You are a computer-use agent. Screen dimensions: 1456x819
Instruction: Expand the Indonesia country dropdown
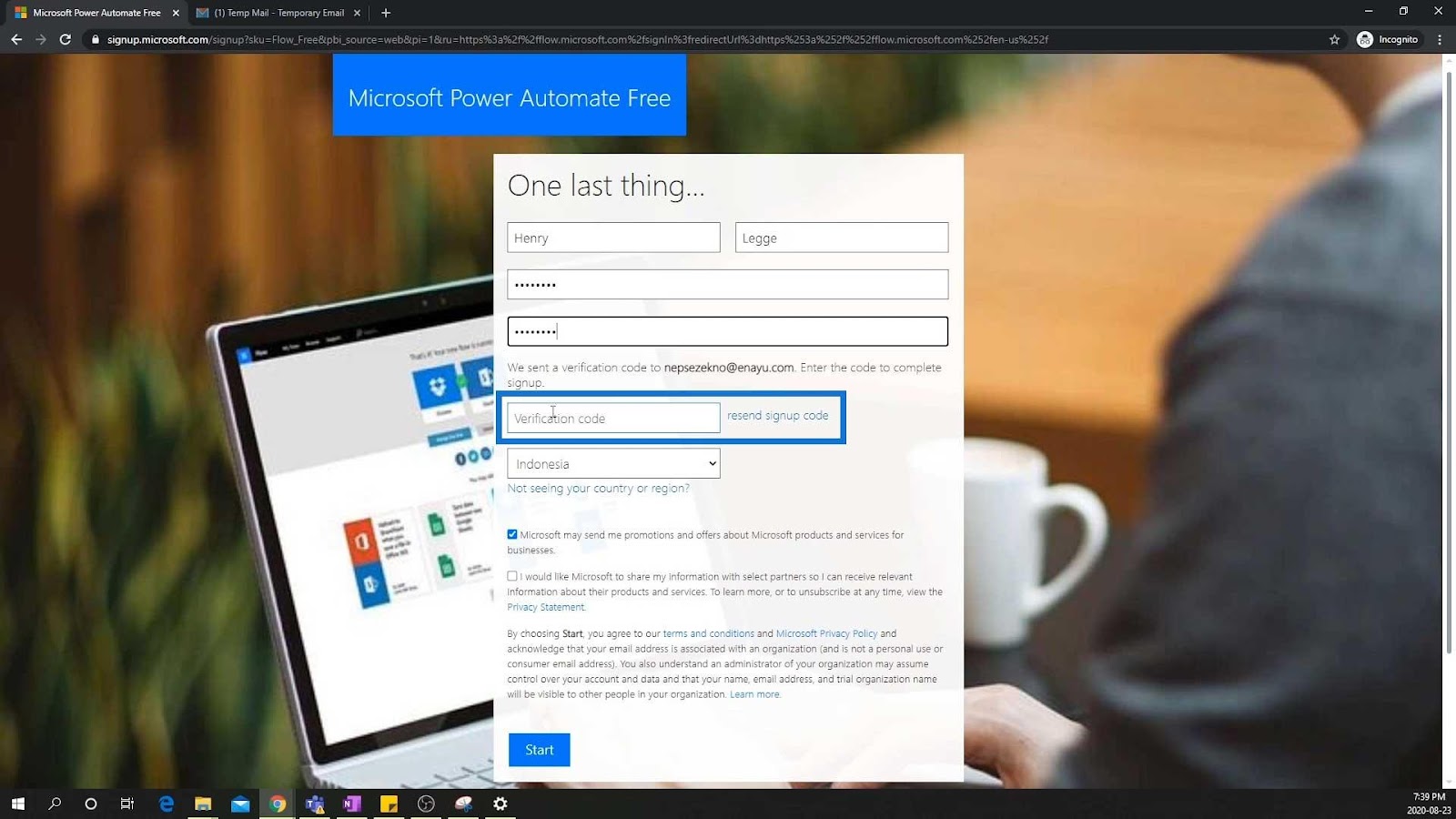(613, 463)
